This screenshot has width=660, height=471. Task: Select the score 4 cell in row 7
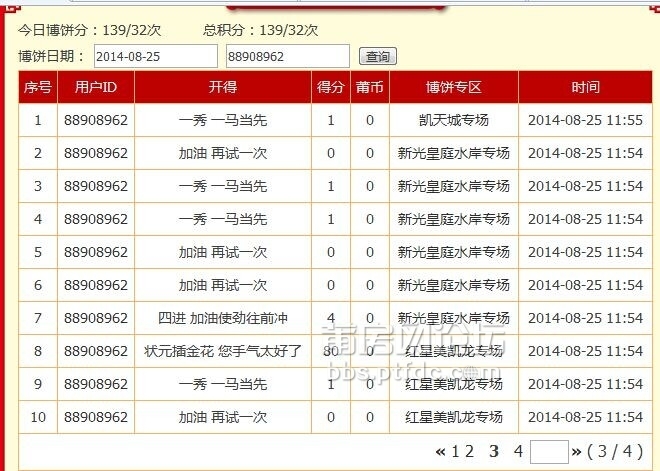(x=331, y=318)
